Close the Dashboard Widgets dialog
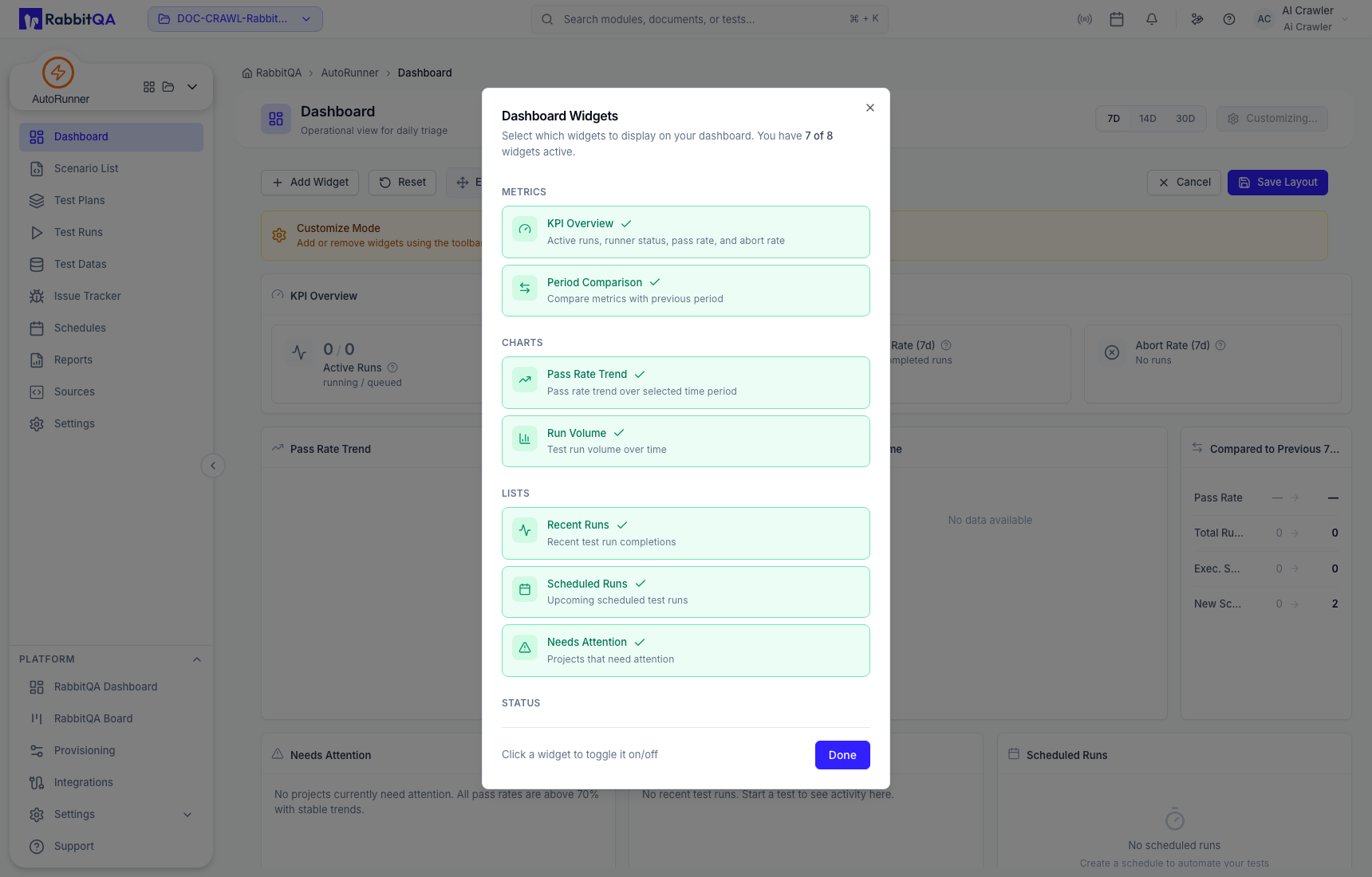This screenshot has width=1372, height=877. tap(870, 108)
